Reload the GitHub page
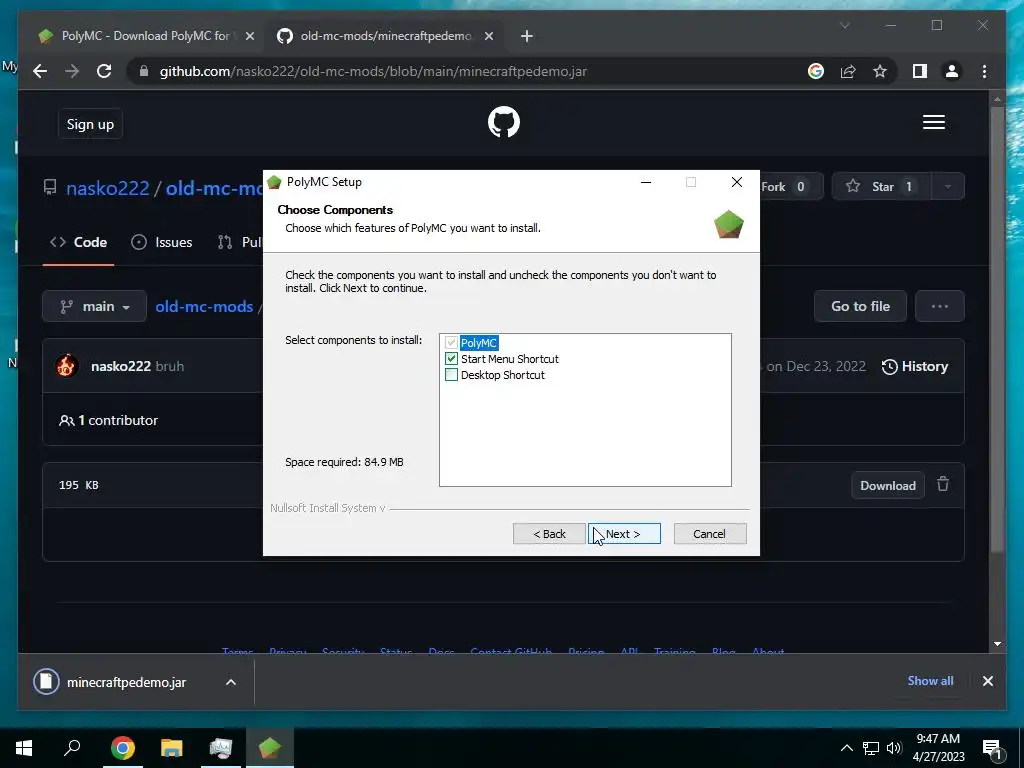Viewport: 1024px width, 768px height. [x=104, y=71]
